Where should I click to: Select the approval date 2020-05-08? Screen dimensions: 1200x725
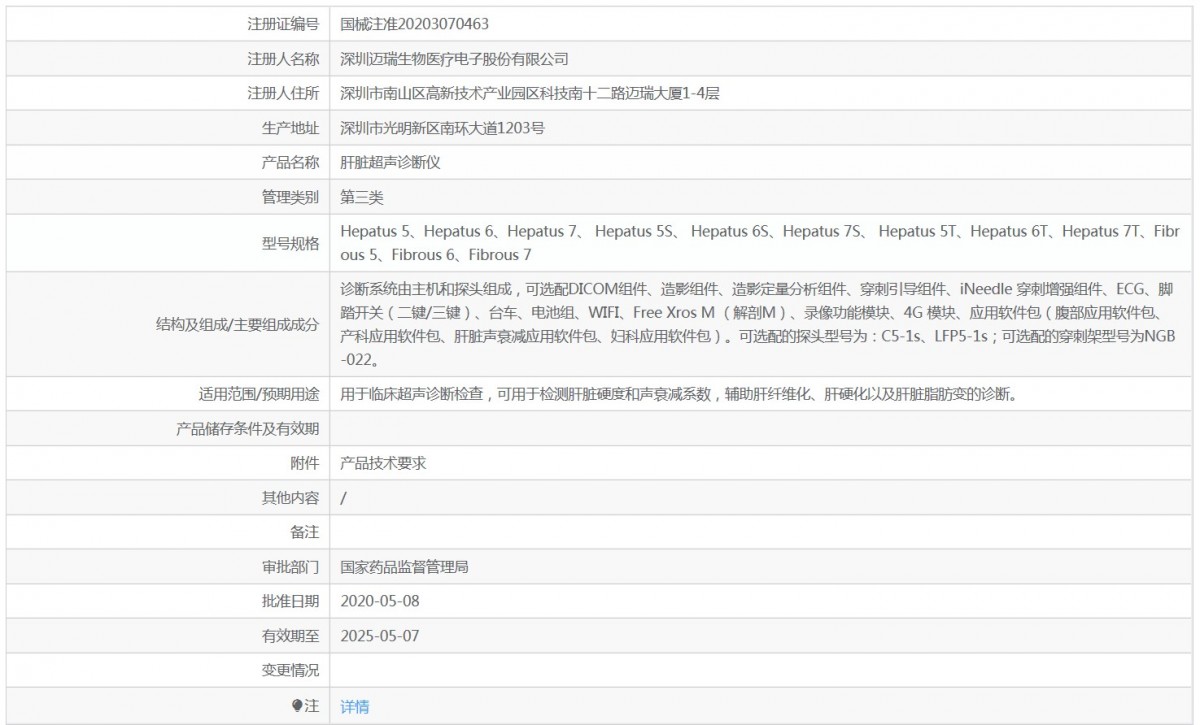click(x=380, y=601)
